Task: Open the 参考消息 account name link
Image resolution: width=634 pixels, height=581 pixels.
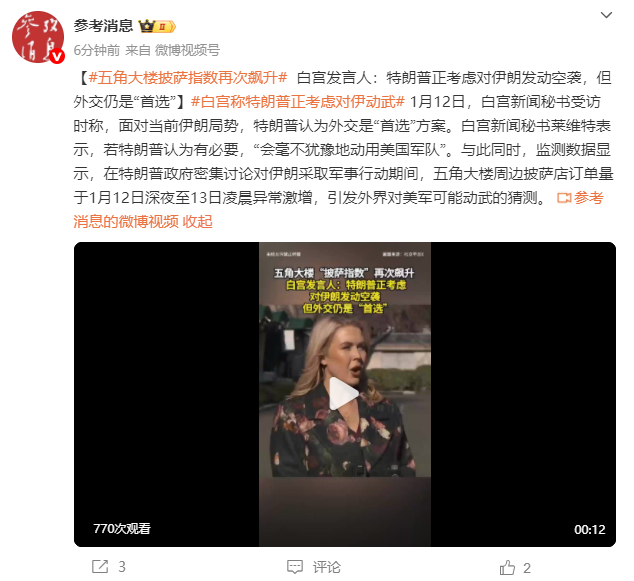Action: 103,26
